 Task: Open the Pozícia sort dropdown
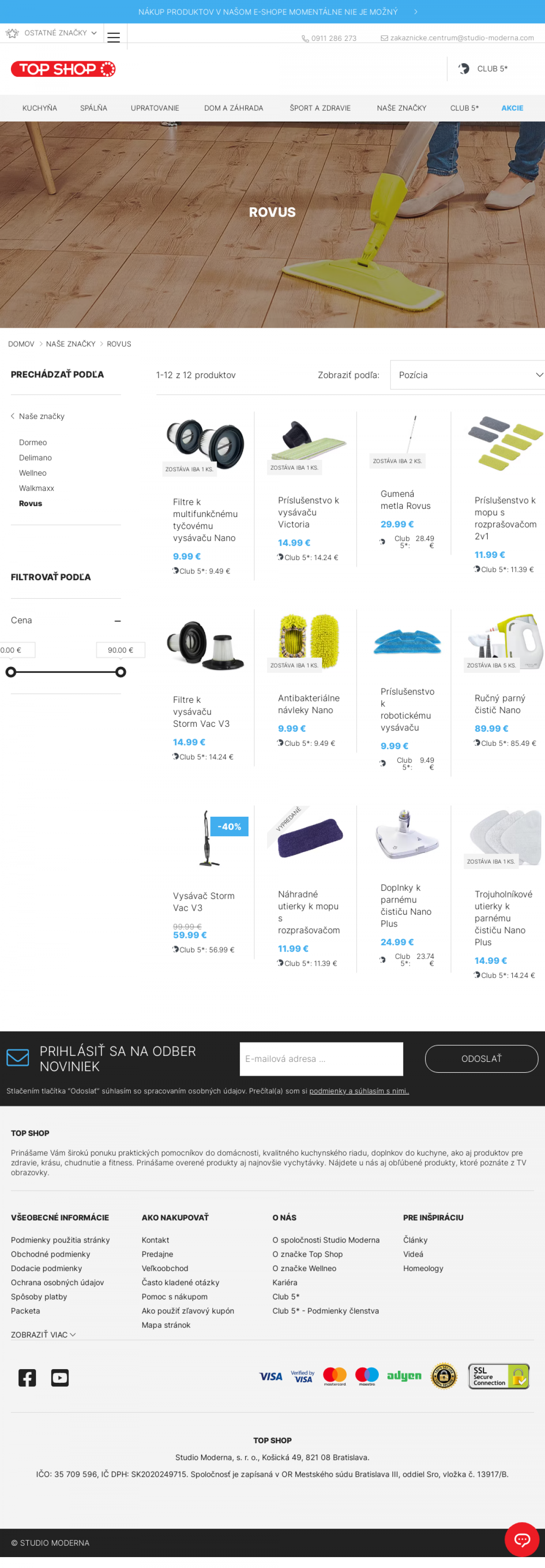click(x=467, y=375)
